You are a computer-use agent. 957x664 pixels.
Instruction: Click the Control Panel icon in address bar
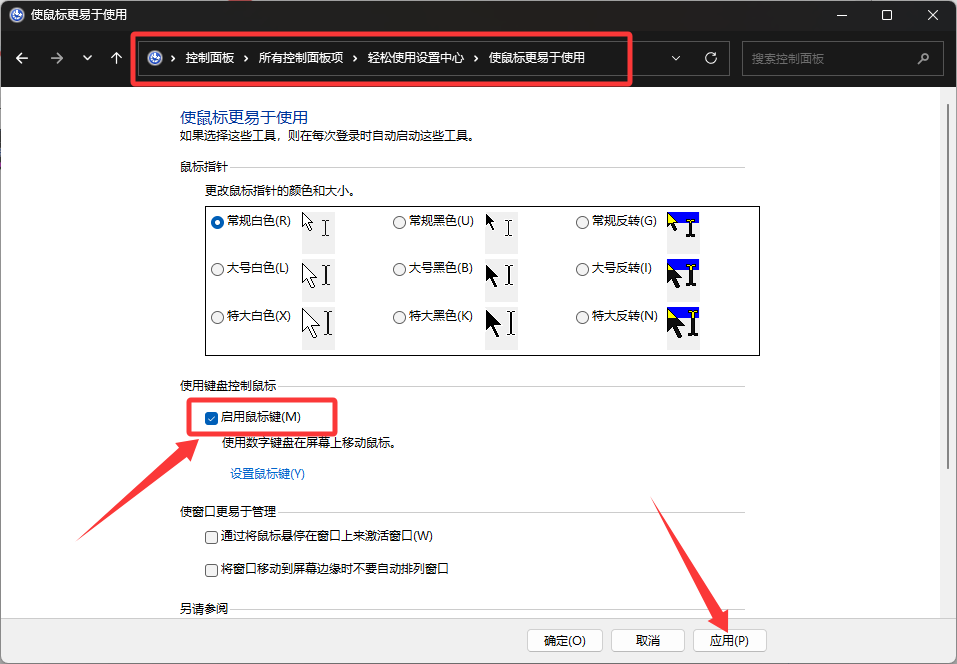tap(155, 58)
